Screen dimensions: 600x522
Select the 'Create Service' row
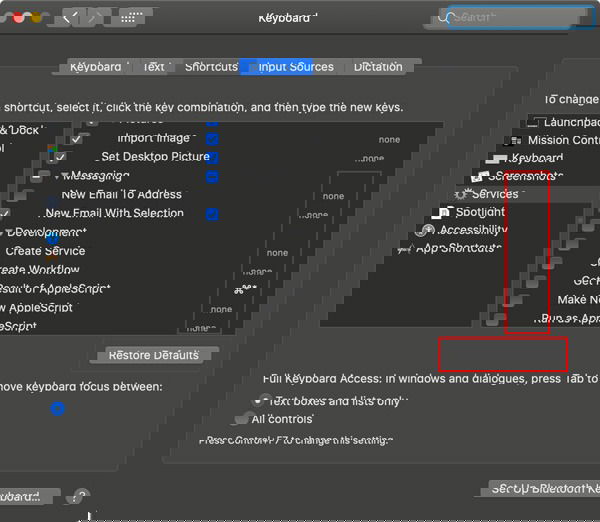pos(45,251)
